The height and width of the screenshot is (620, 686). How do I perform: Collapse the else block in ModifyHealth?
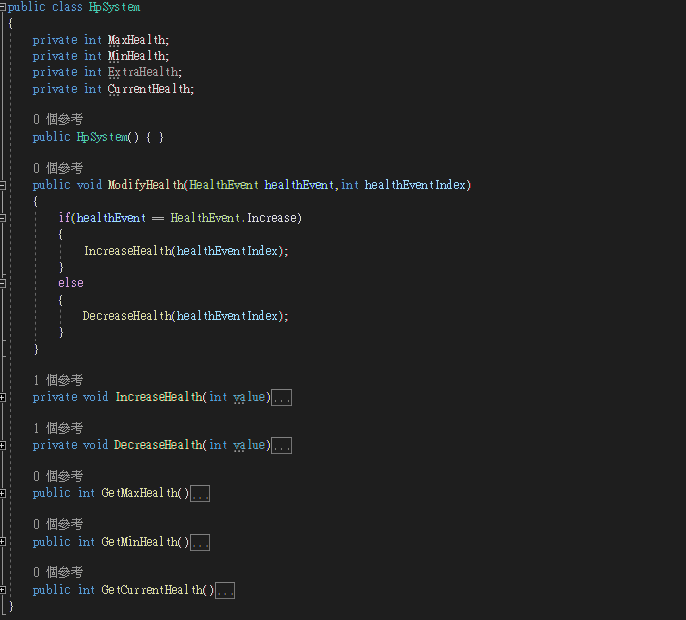coord(3,283)
